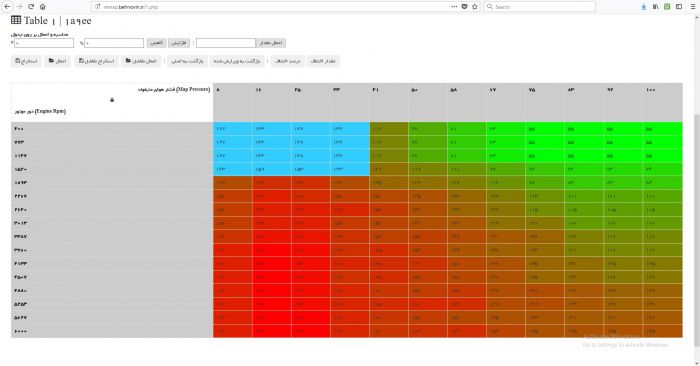700x366 pixels.
Task: Click the site info icon in address bar
Action: click(98, 7)
